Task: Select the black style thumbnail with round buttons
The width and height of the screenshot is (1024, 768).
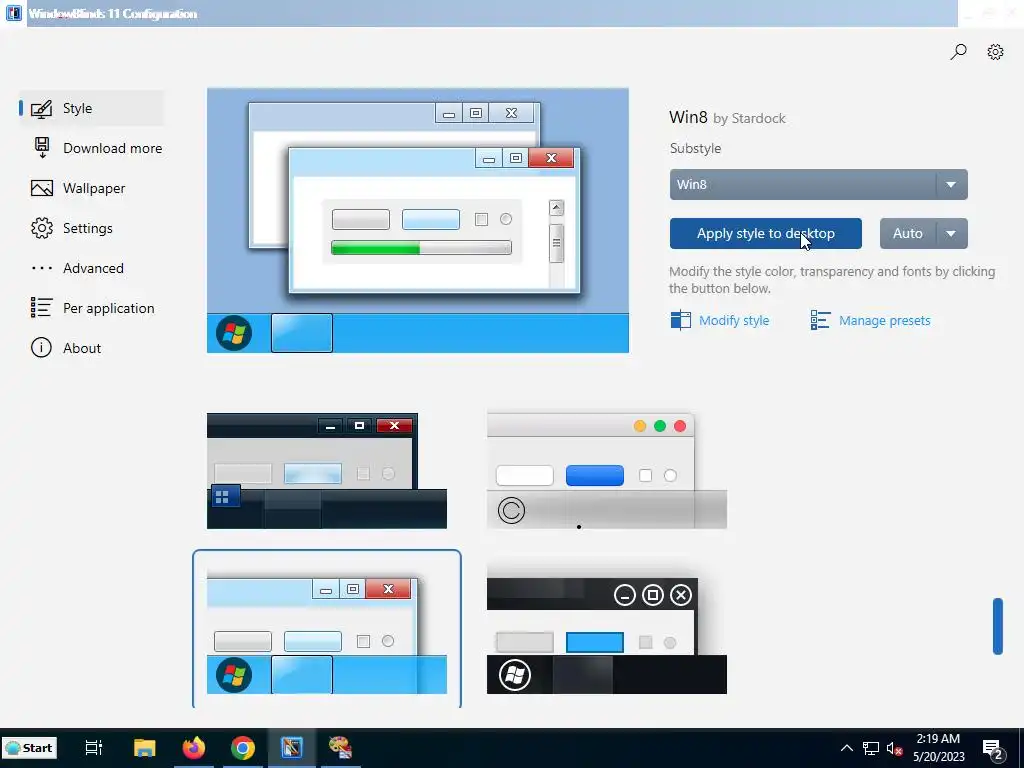Action: (607, 635)
